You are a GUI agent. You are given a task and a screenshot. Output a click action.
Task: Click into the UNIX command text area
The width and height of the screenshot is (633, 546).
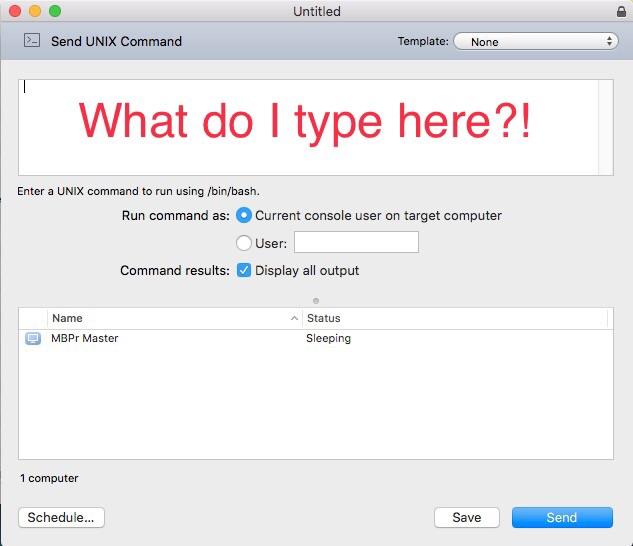click(x=308, y=128)
